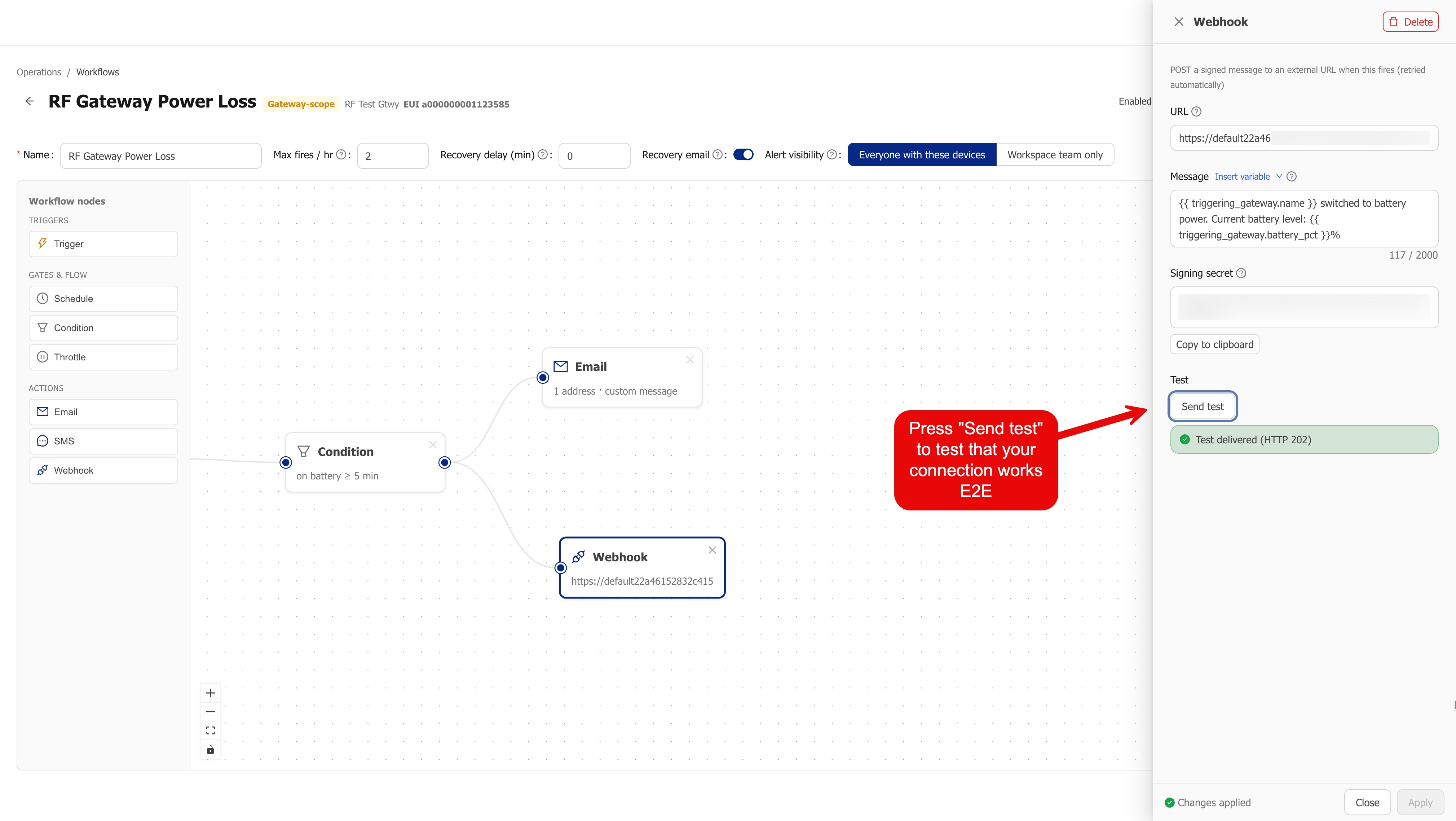
Task: Show Alert visibility help icon
Action: [x=831, y=155]
